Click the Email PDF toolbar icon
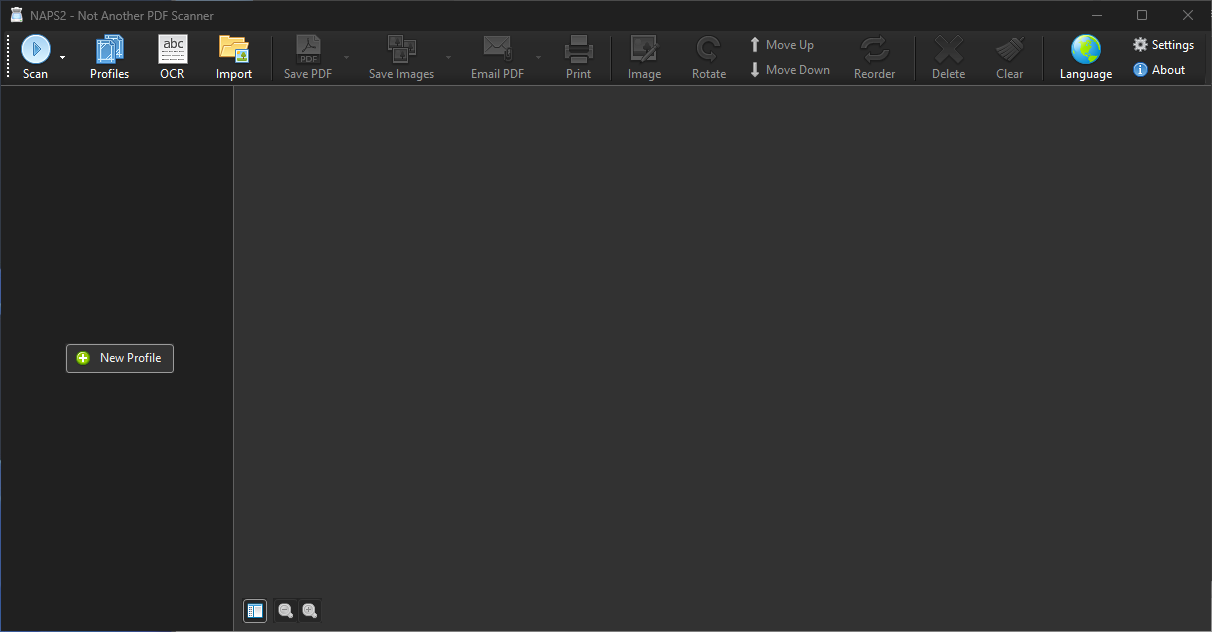The width and height of the screenshot is (1212, 632). pos(497,57)
